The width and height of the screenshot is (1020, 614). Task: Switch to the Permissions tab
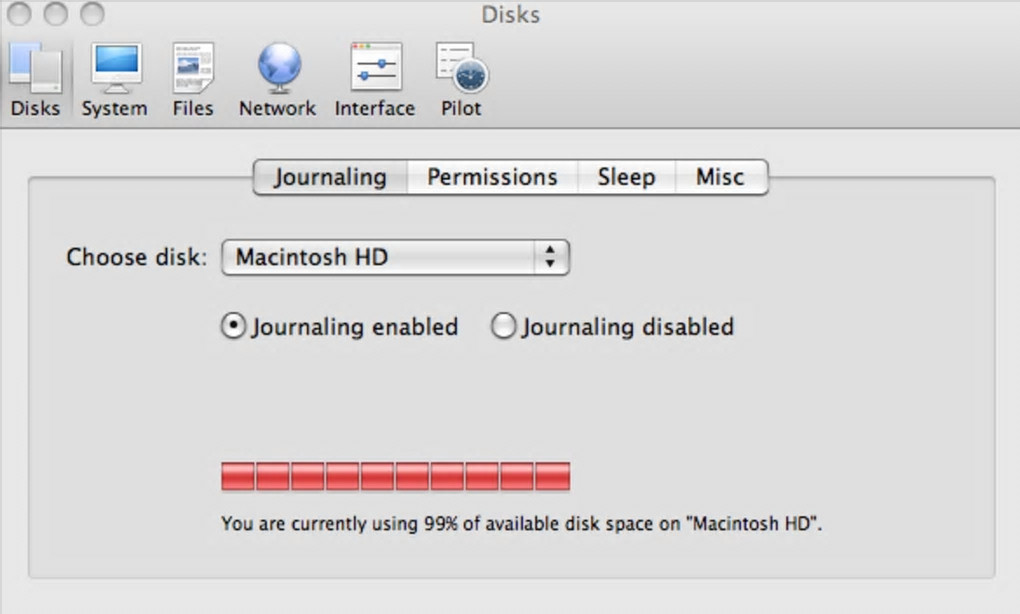click(x=492, y=177)
